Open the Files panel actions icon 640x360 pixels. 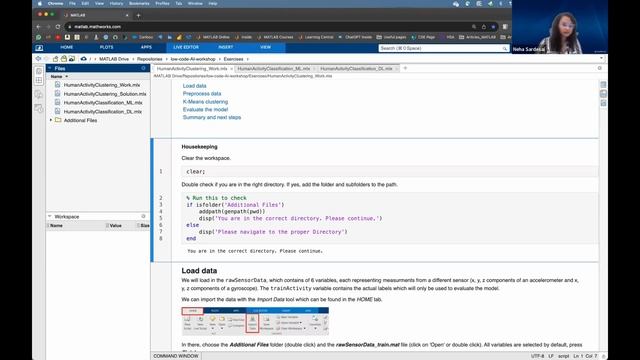[143, 68]
